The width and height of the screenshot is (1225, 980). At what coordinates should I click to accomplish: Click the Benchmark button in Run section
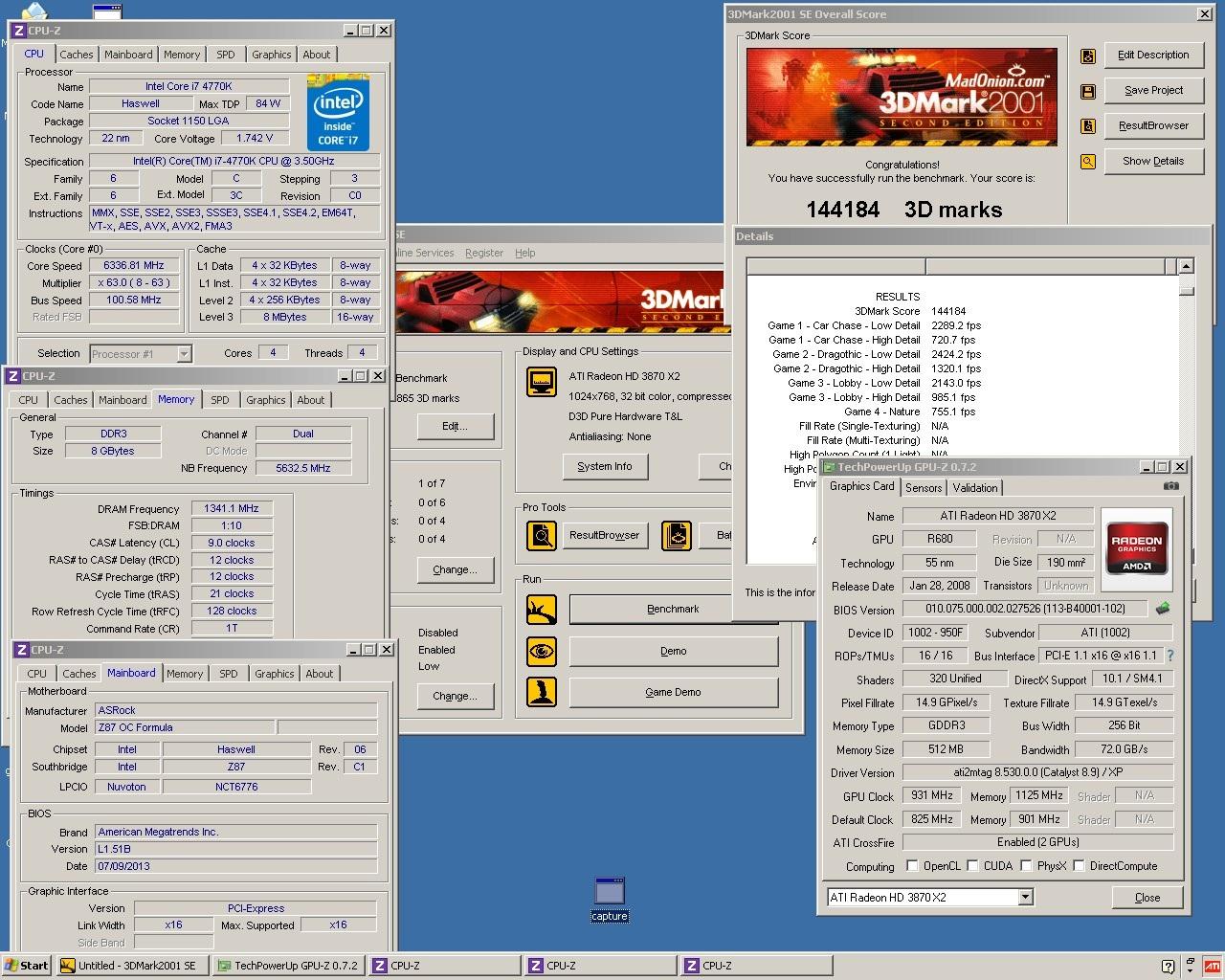pyautogui.click(x=673, y=609)
